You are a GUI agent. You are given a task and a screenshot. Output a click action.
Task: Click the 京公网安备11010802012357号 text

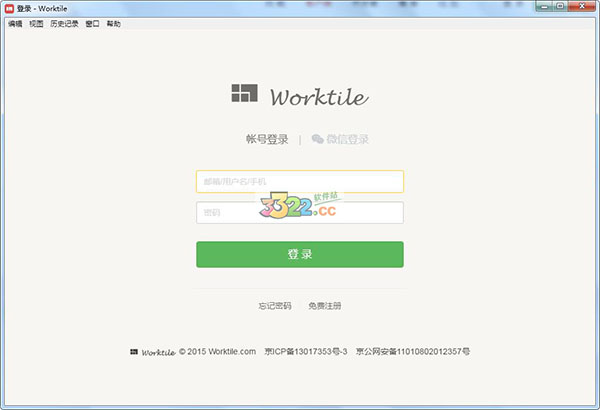coord(413,351)
